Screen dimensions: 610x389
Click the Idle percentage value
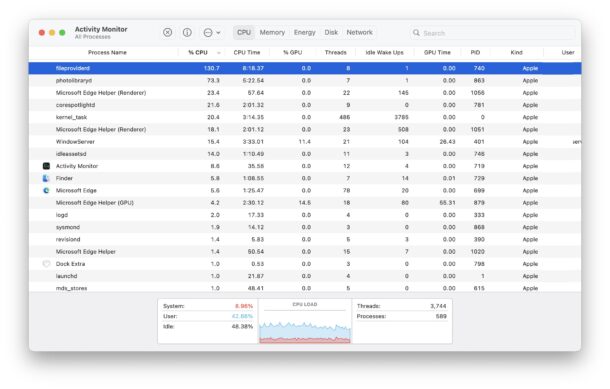click(x=242, y=326)
